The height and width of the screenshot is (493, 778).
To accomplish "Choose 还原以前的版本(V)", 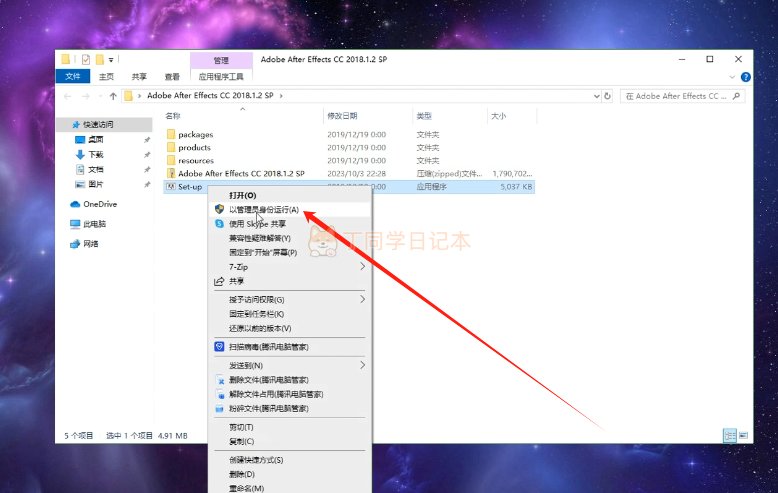I will point(290,328).
